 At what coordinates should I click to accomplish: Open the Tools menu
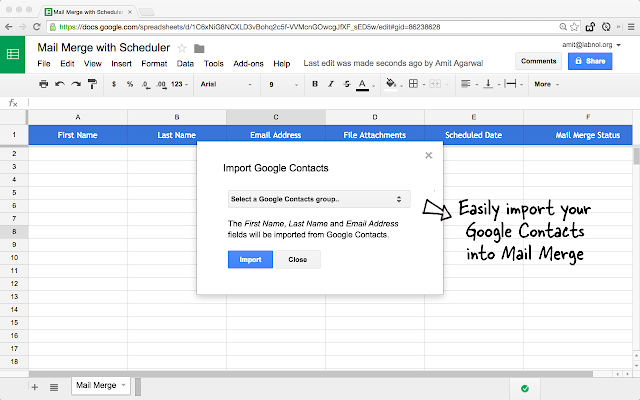213,64
